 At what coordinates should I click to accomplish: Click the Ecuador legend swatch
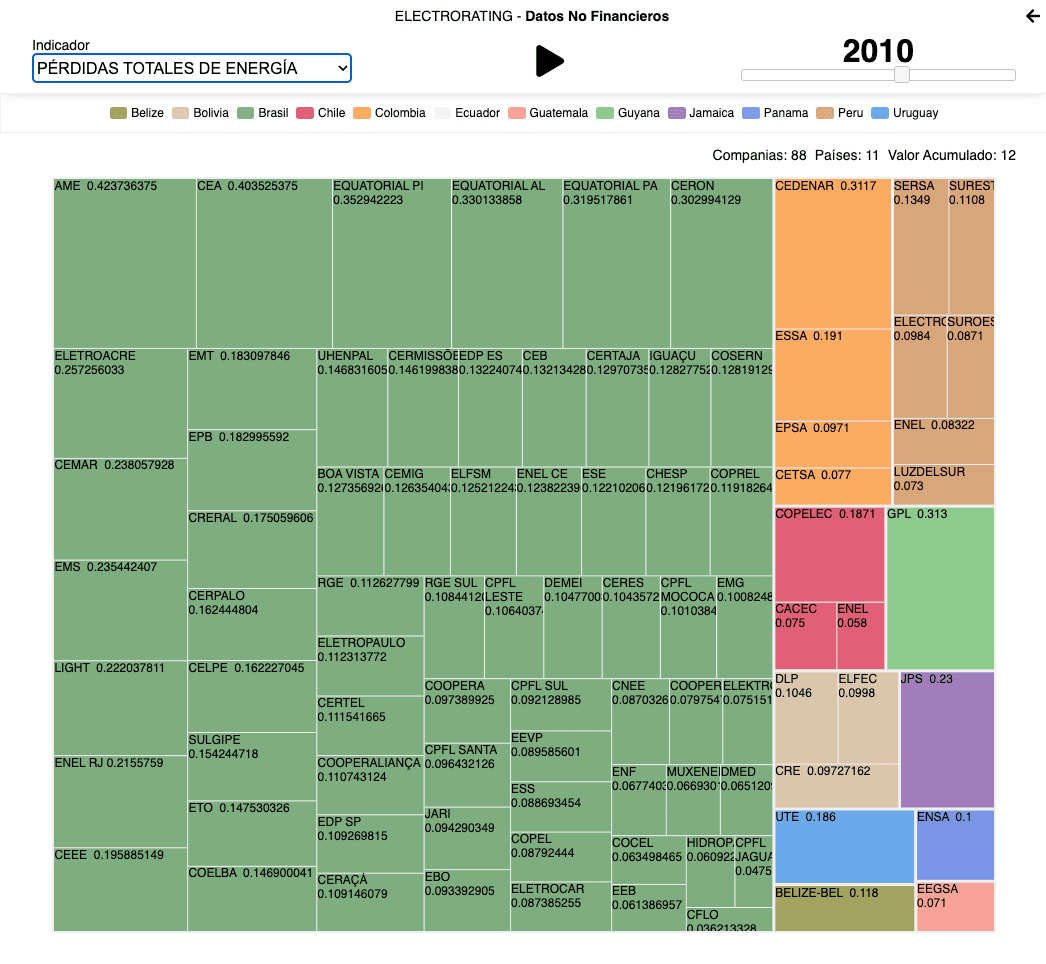pyautogui.click(x=442, y=113)
